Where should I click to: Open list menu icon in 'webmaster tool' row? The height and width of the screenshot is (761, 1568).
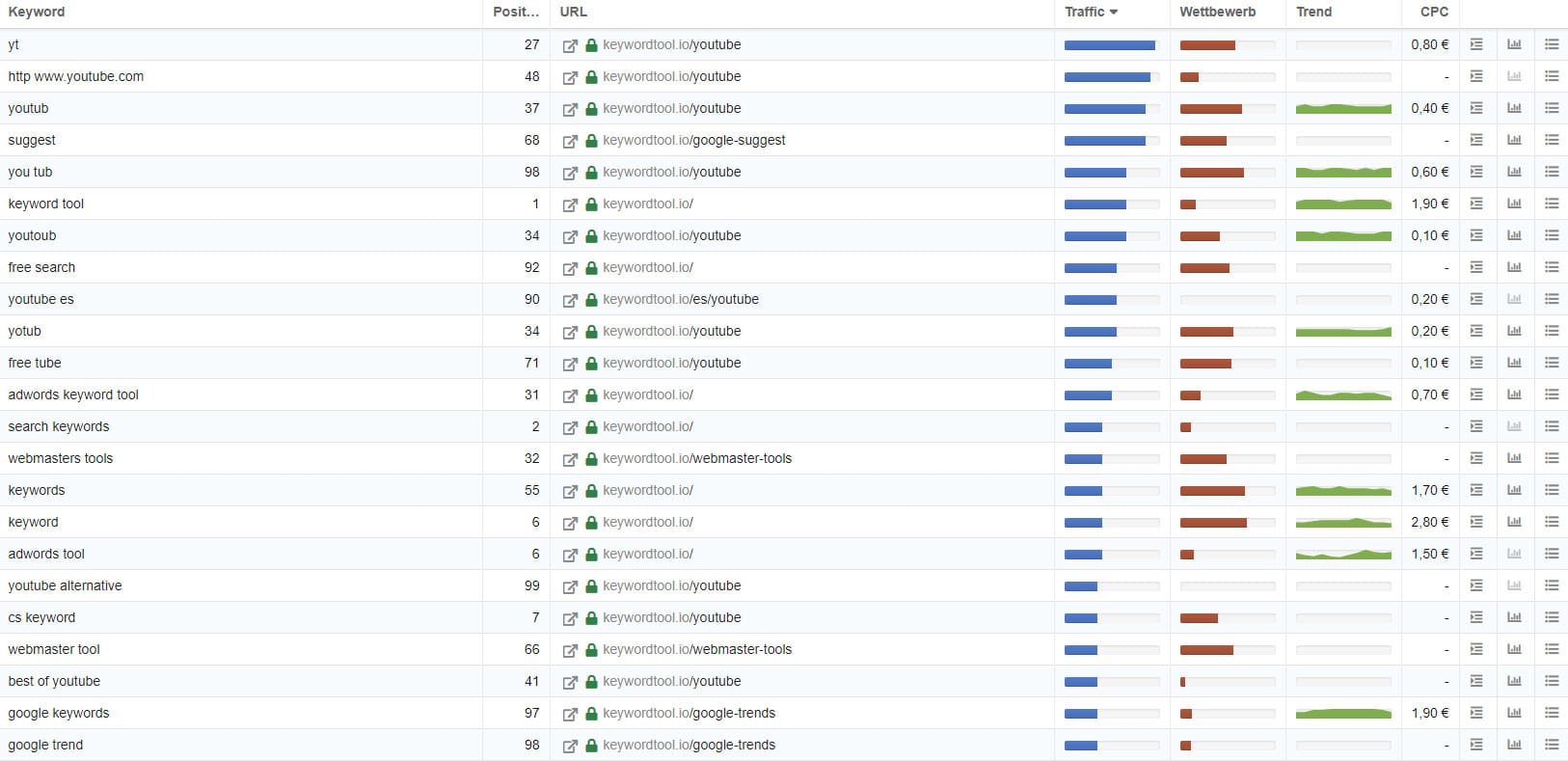pyautogui.click(x=1552, y=649)
